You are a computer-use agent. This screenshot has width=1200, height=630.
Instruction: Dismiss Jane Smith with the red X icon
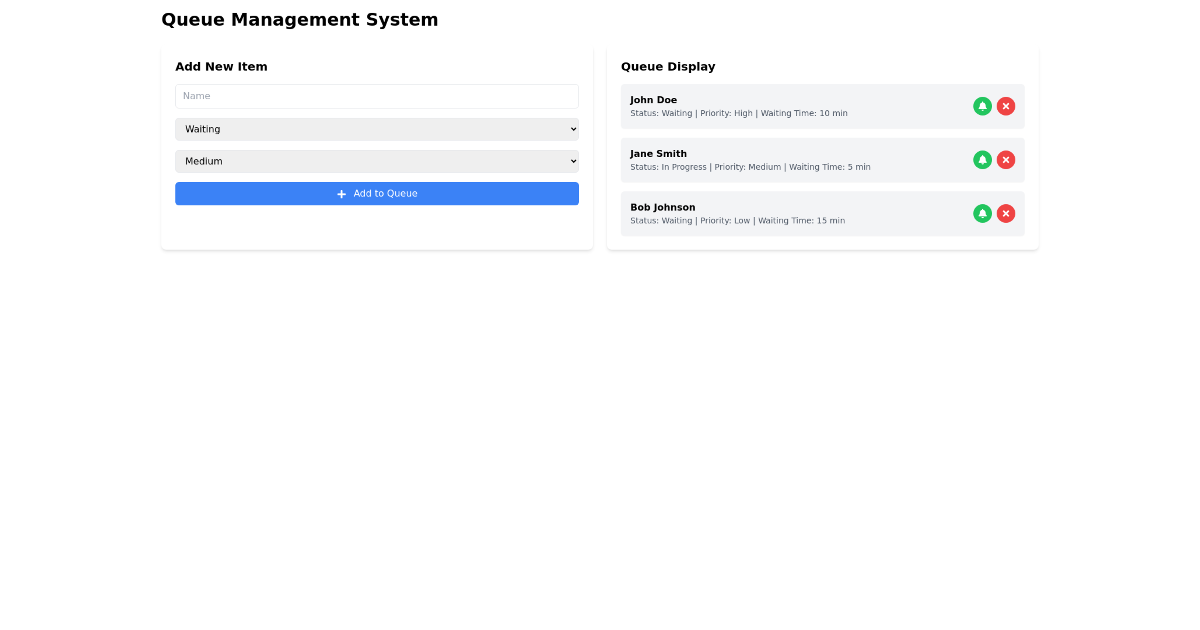coord(1006,159)
